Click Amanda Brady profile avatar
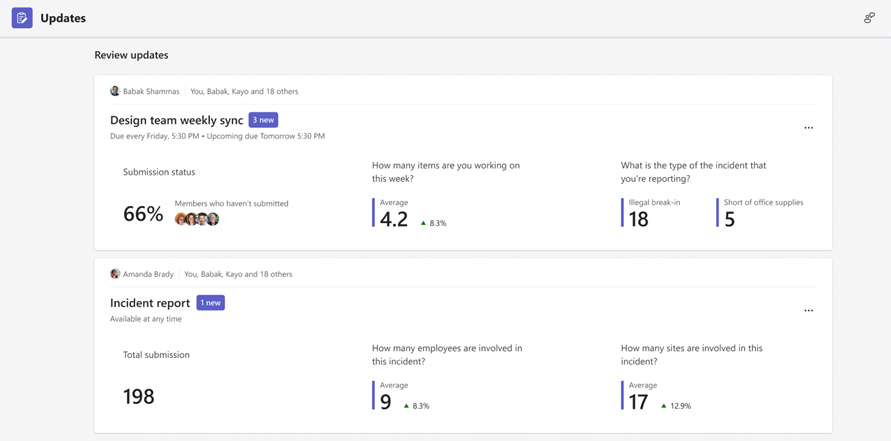Screen dimensions: 891x441 coord(115,274)
